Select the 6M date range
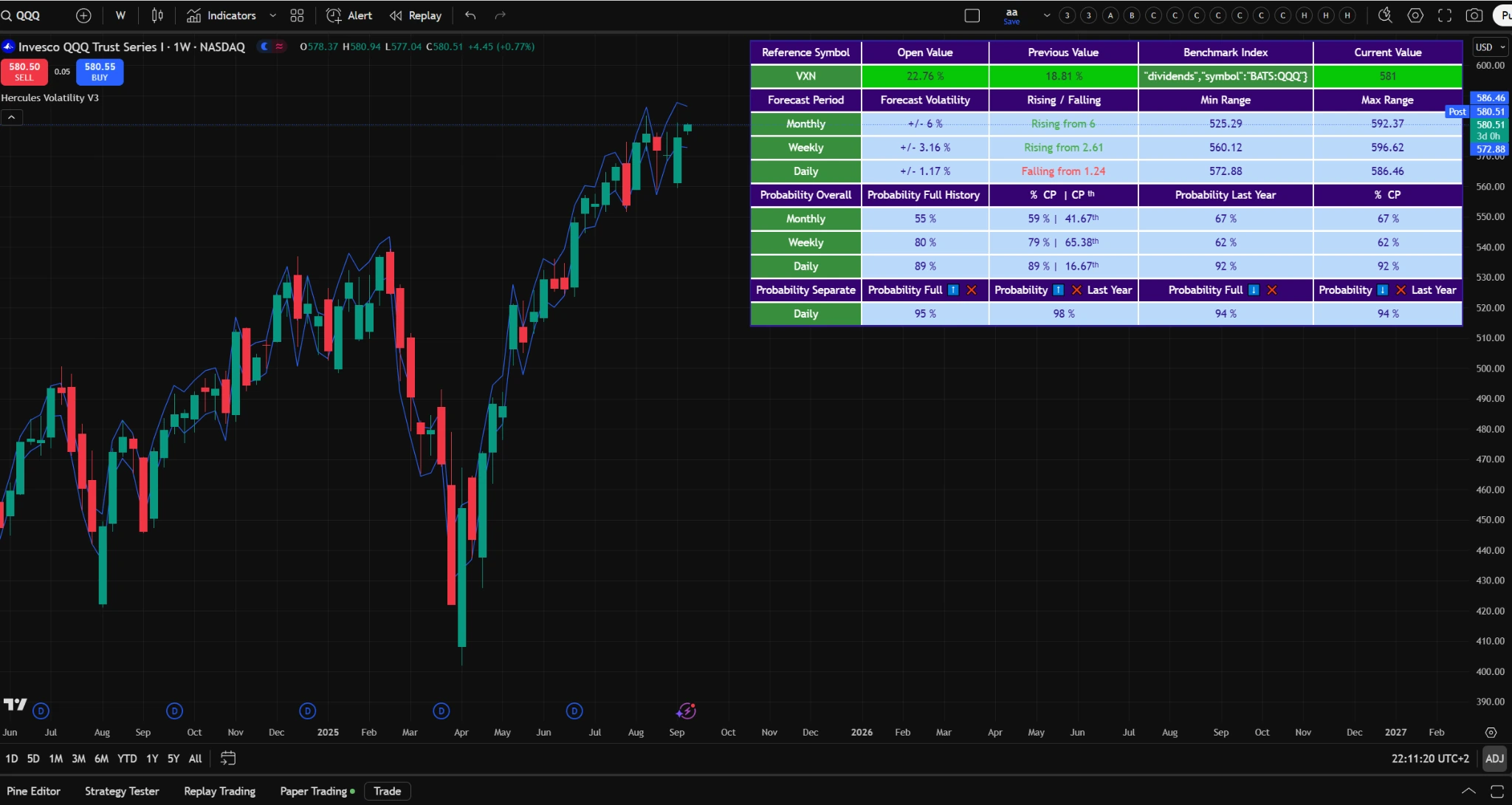Image resolution: width=1512 pixels, height=805 pixels. coord(102,758)
